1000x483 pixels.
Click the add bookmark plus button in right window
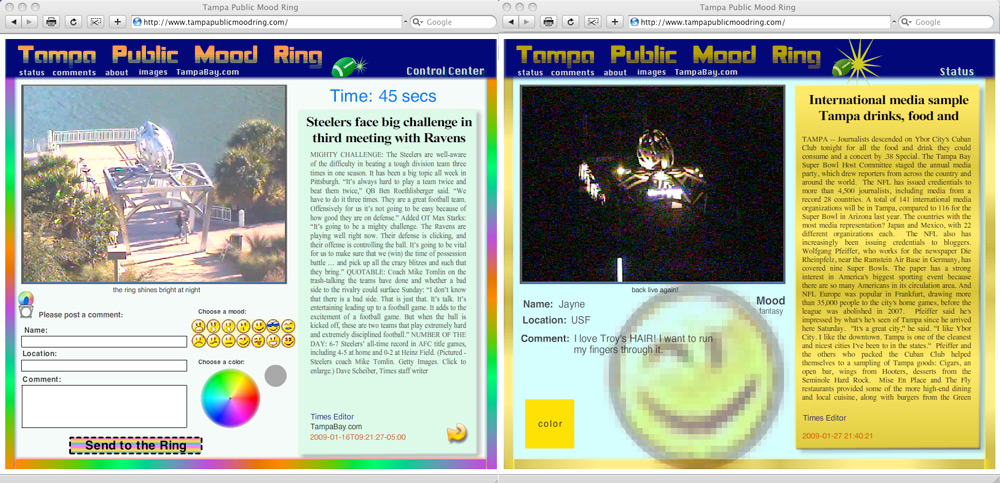[x=616, y=21]
